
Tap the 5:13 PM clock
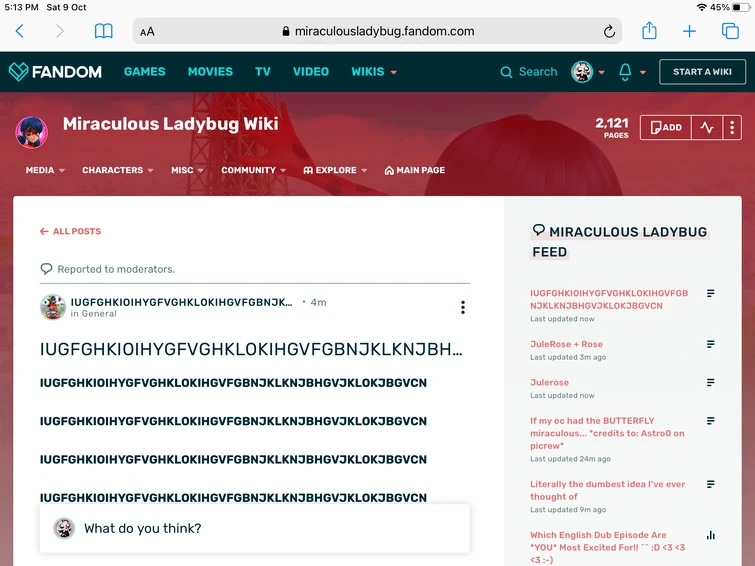(x=21, y=7)
